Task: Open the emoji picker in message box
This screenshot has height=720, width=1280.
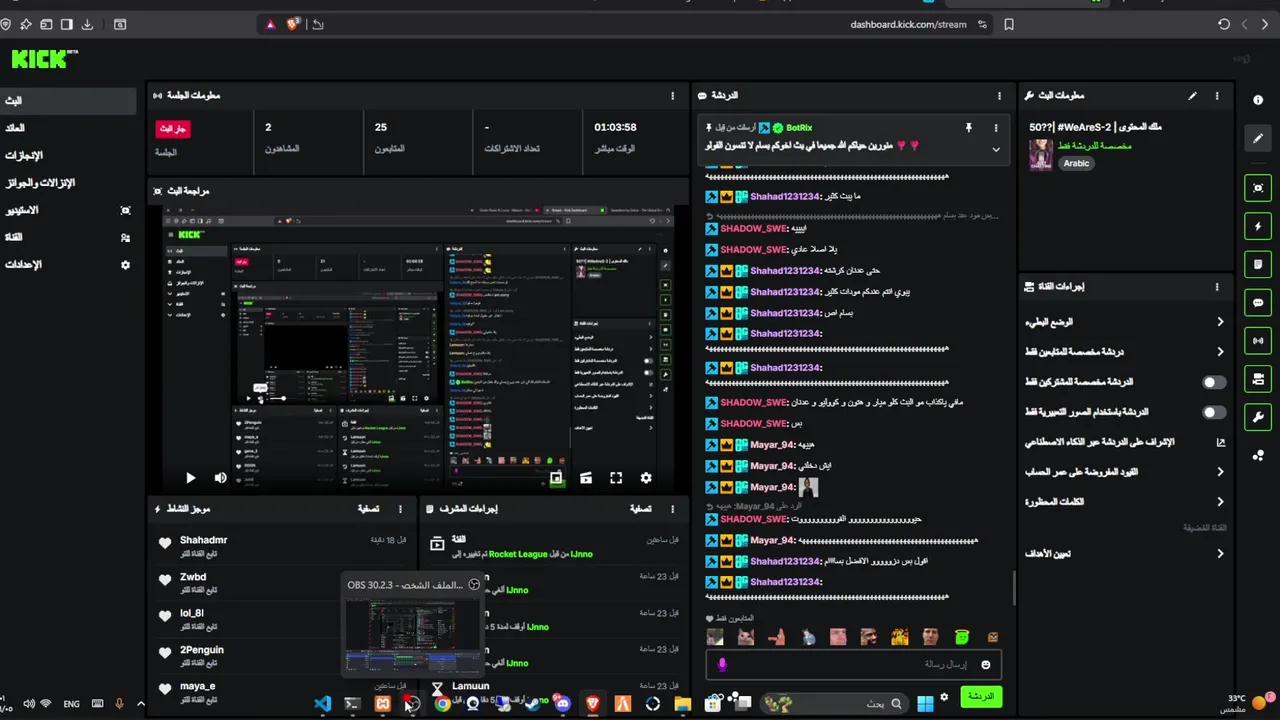Action: pos(985,665)
